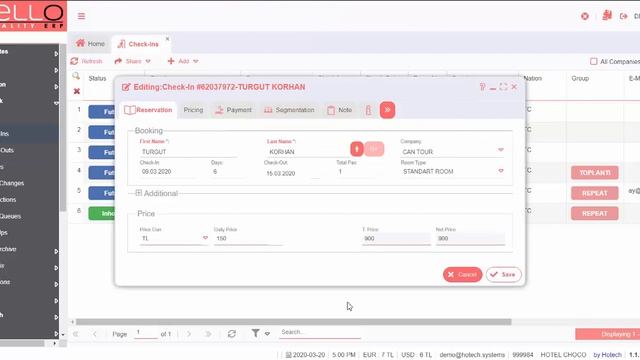Image resolution: width=640 pixels, height=360 pixels.
Task: Expand the top sidebar menu arrow
Action: click(56, 53)
